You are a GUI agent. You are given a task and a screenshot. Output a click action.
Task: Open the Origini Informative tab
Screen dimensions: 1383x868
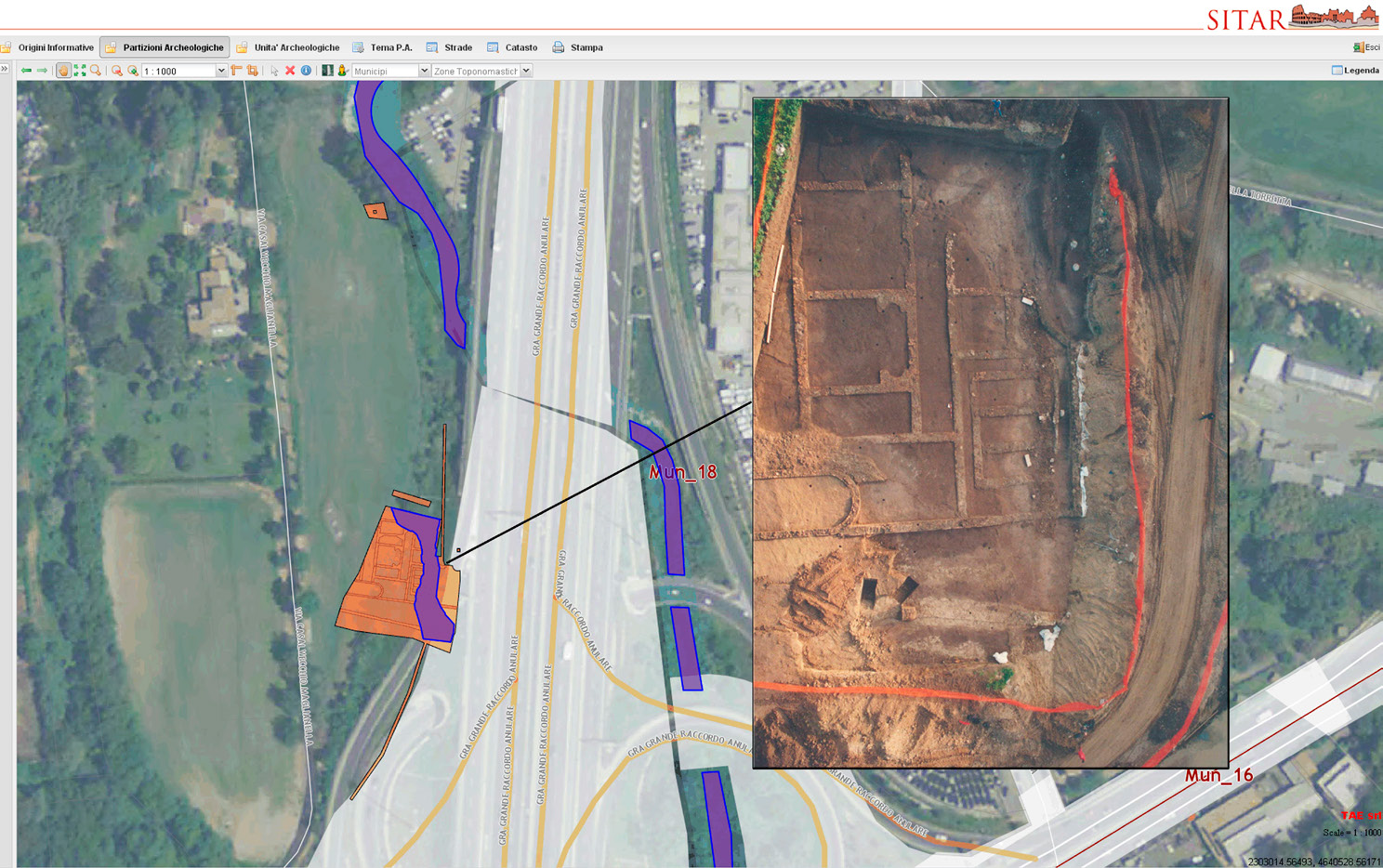[48, 47]
